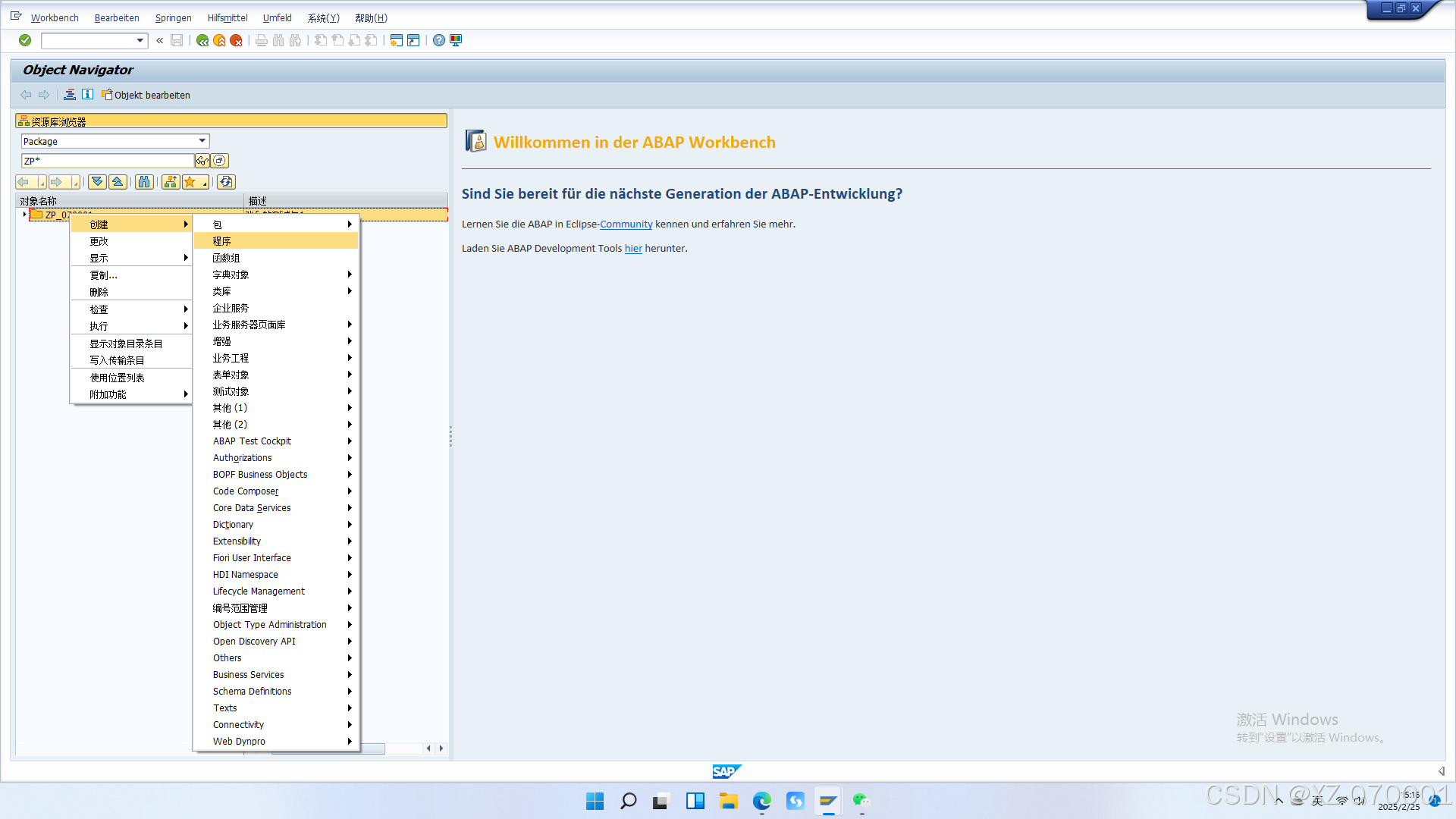Click the ZP* package name input field
Viewport: 1456px width, 819px height.
click(x=108, y=161)
